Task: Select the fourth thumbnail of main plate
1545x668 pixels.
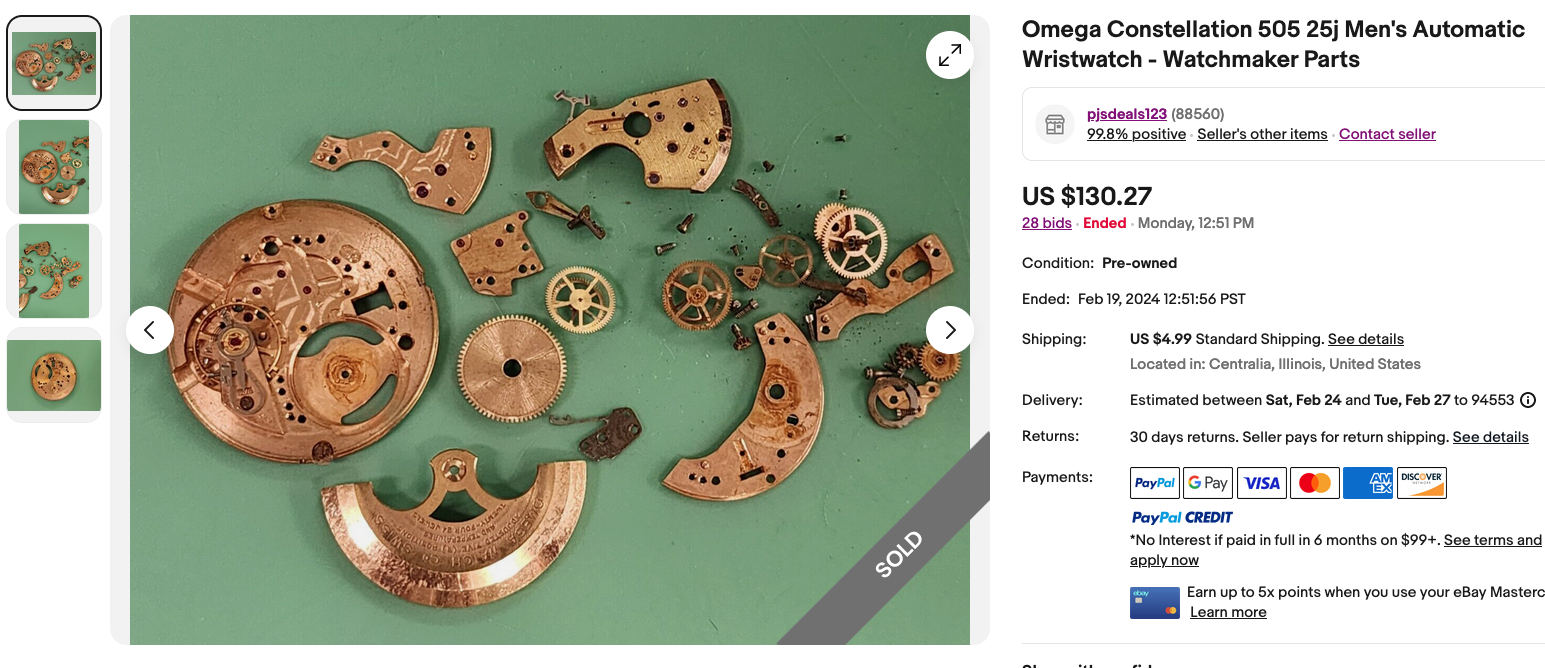Action: tap(54, 375)
